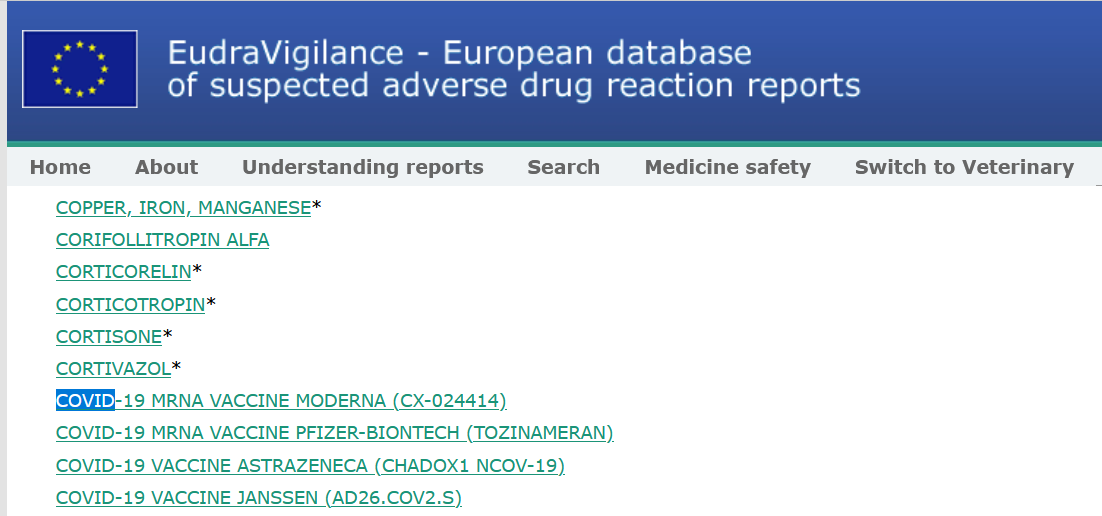Open the CORTICOTROPIN substance link
1102x516 pixels.
click(131, 304)
